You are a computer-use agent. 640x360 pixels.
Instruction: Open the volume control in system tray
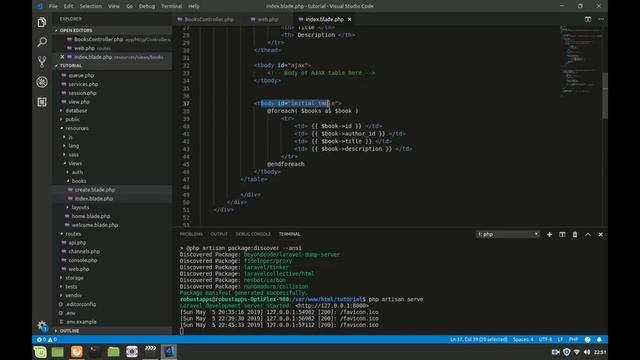(x=587, y=352)
